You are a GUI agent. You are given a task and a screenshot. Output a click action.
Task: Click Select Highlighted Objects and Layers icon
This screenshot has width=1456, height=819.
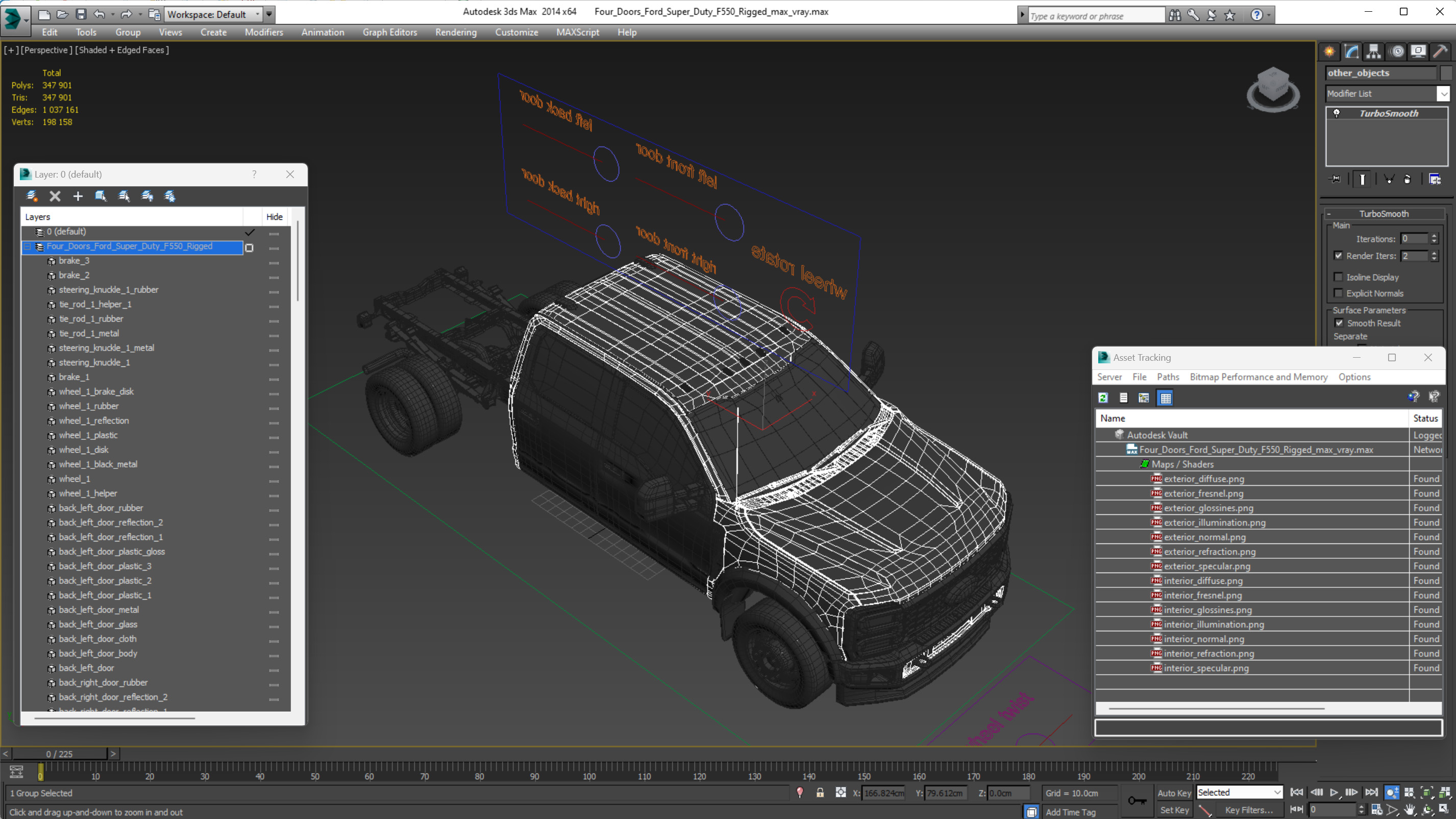coord(101,196)
